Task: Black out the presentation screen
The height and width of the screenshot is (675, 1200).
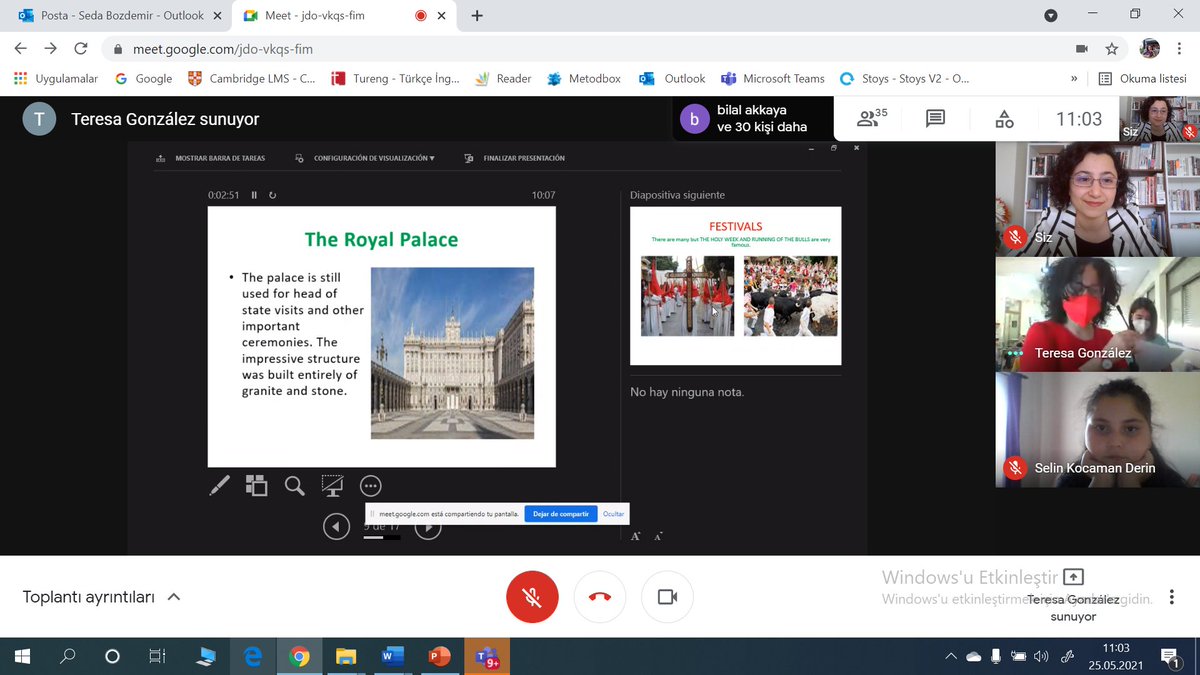Action: [x=332, y=485]
